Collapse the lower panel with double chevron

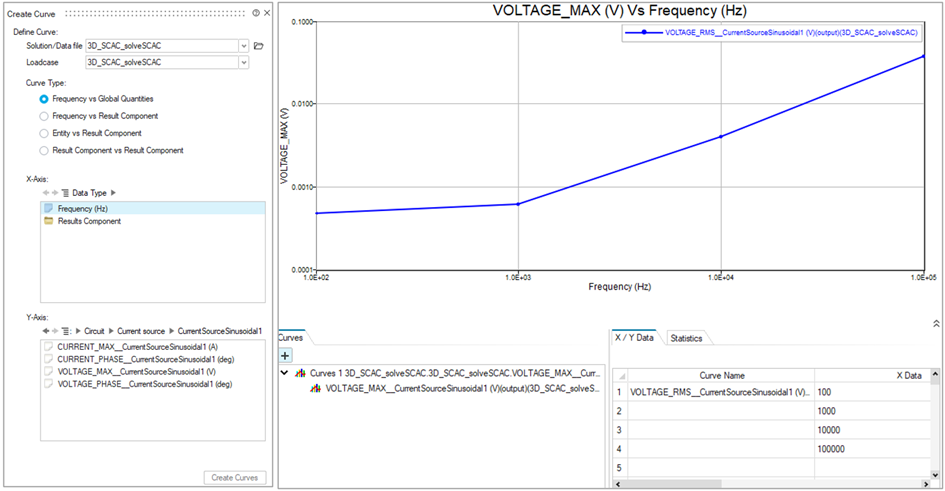click(x=936, y=323)
